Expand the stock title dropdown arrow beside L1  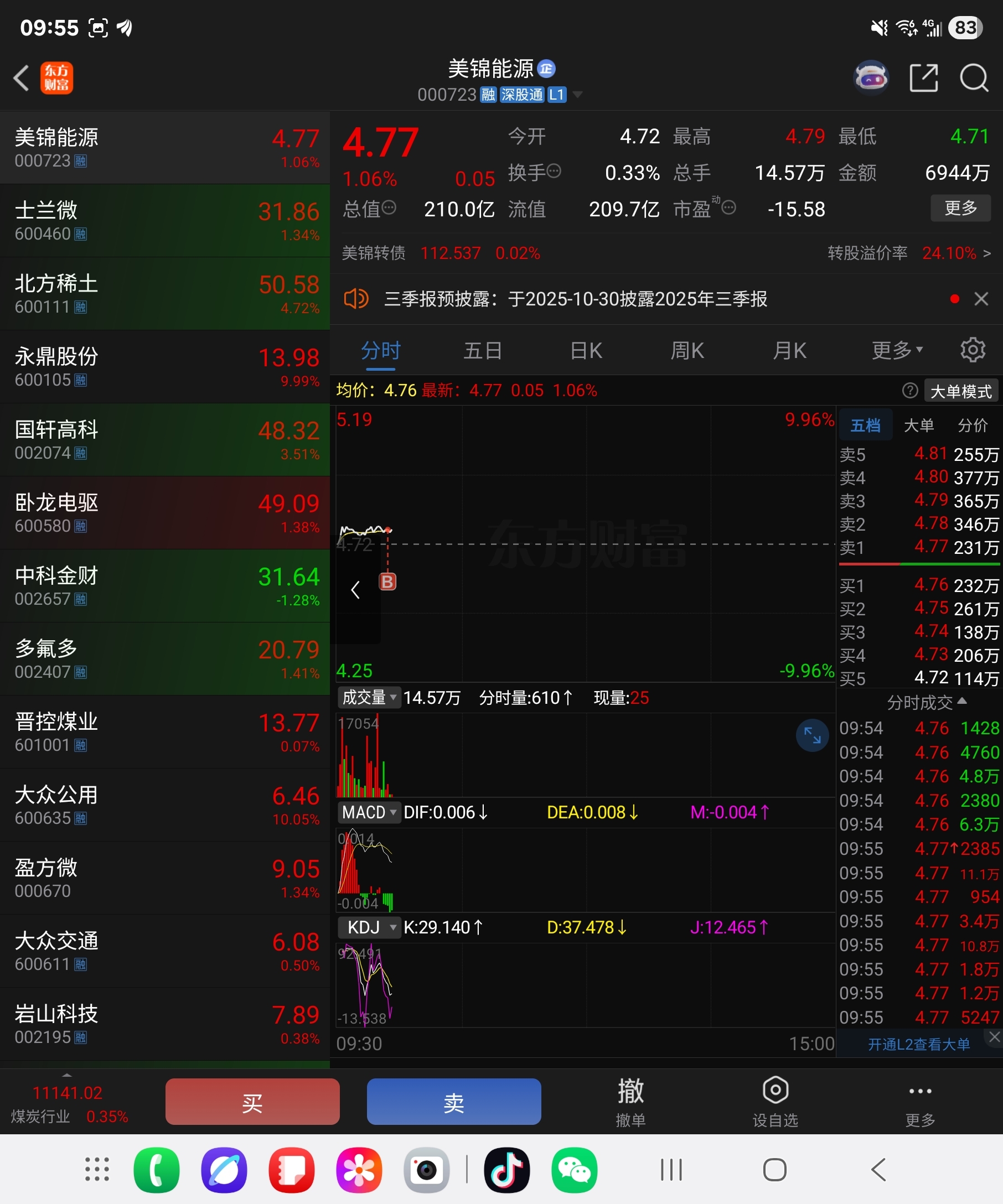coord(577,95)
